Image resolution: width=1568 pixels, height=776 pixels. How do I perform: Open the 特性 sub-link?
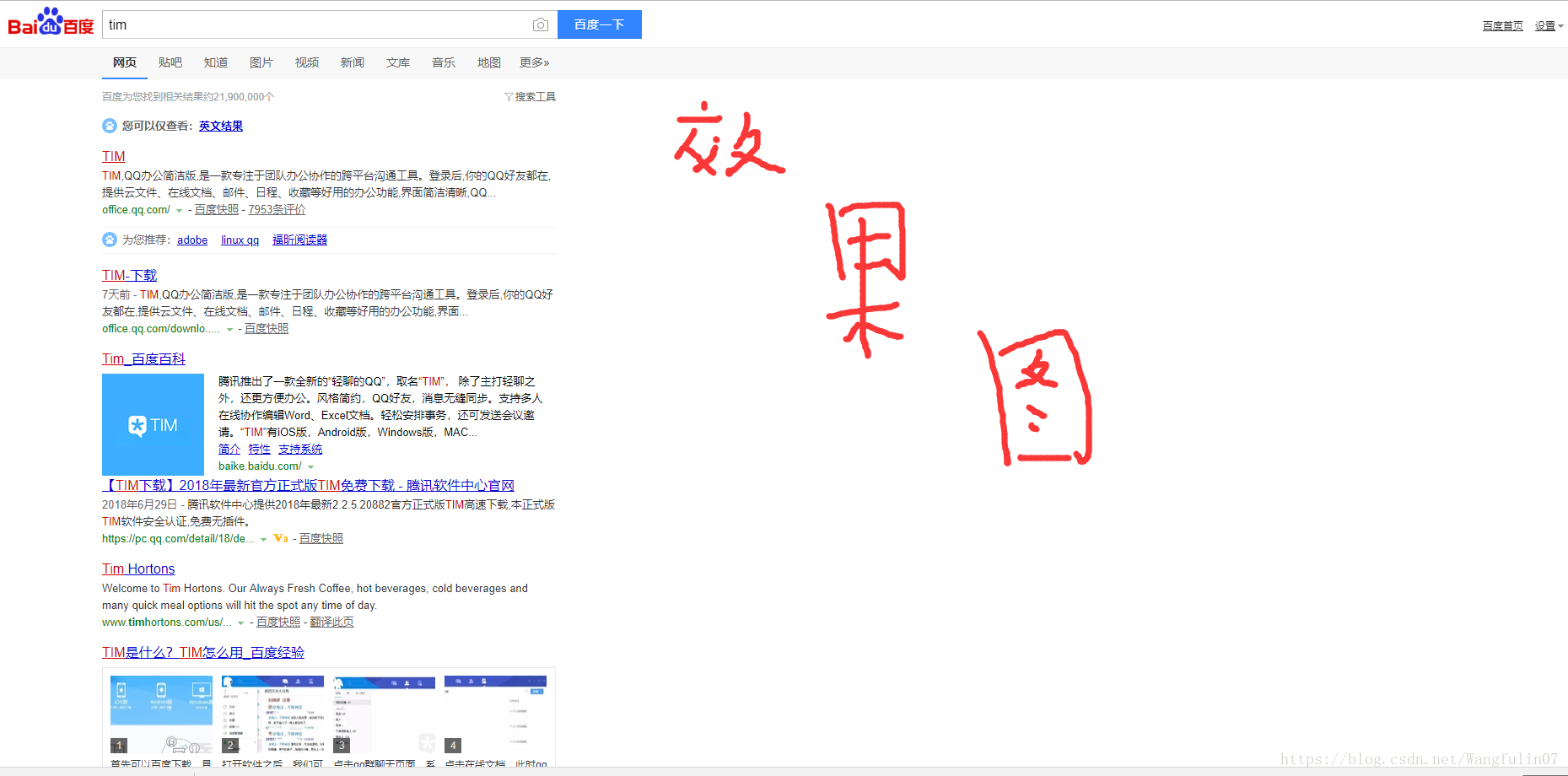[260, 450]
